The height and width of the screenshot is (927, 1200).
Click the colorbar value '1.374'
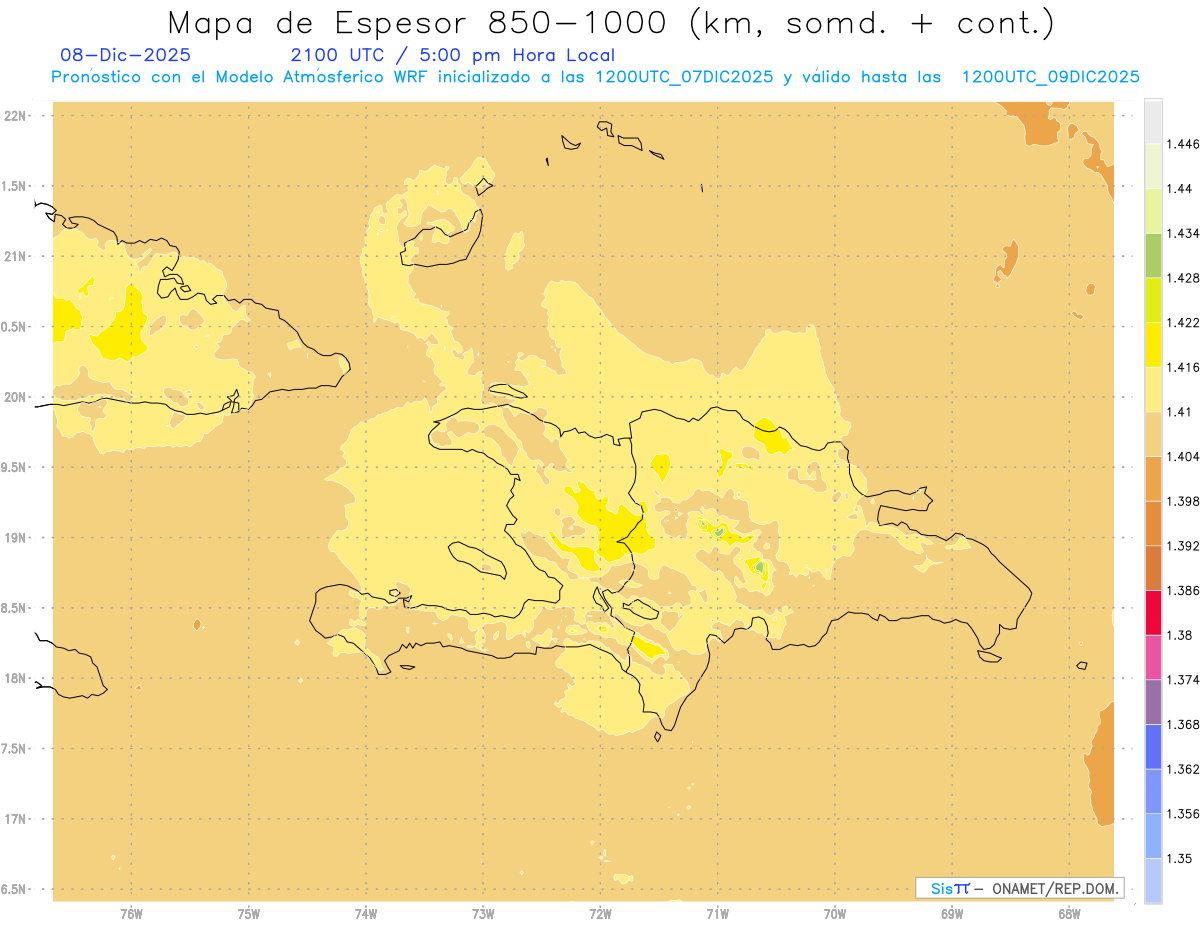pos(1184,680)
